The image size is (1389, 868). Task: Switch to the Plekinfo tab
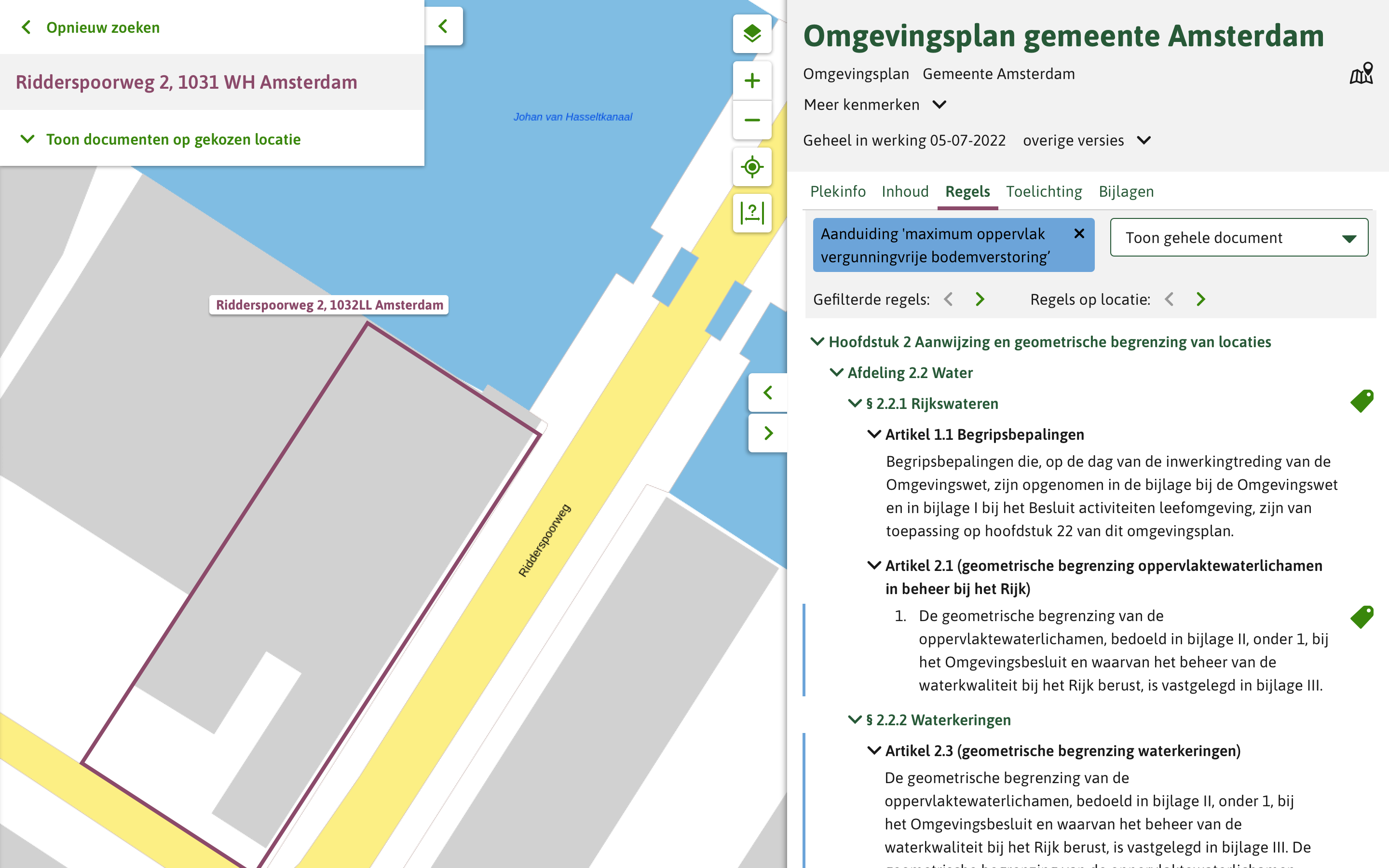pyautogui.click(x=837, y=191)
